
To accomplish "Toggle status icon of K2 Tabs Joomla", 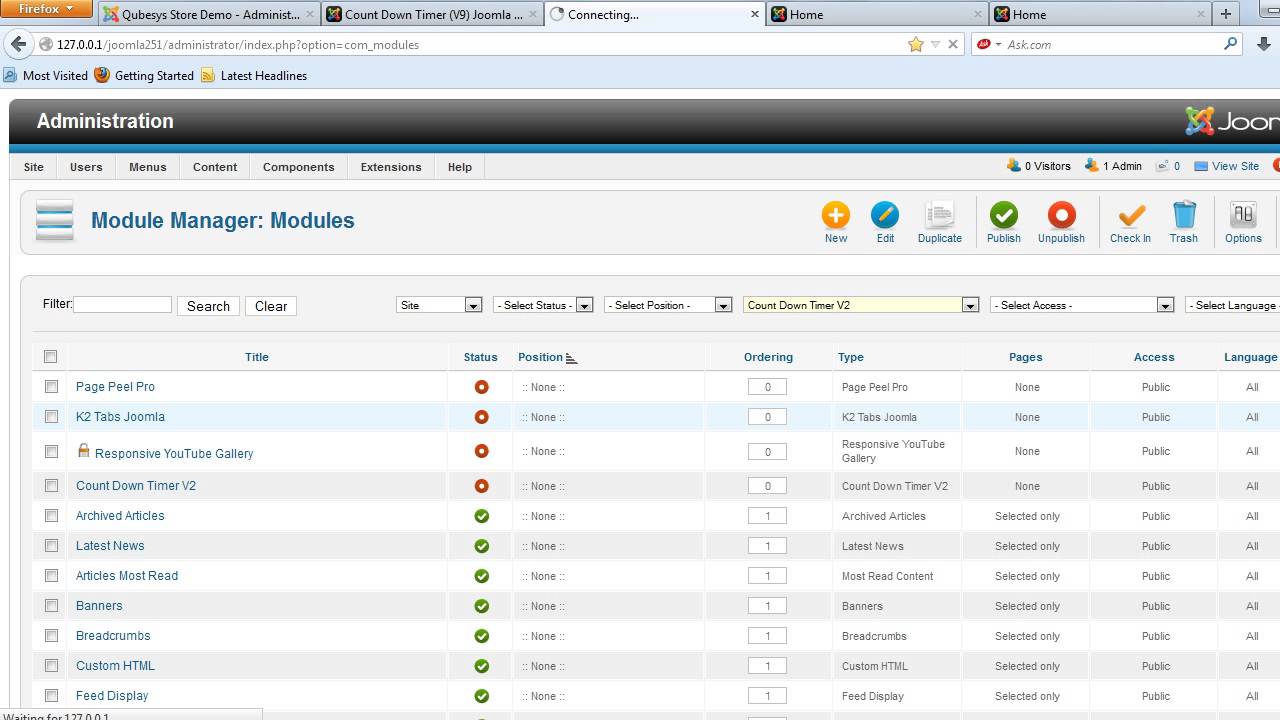I will point(481,417).
